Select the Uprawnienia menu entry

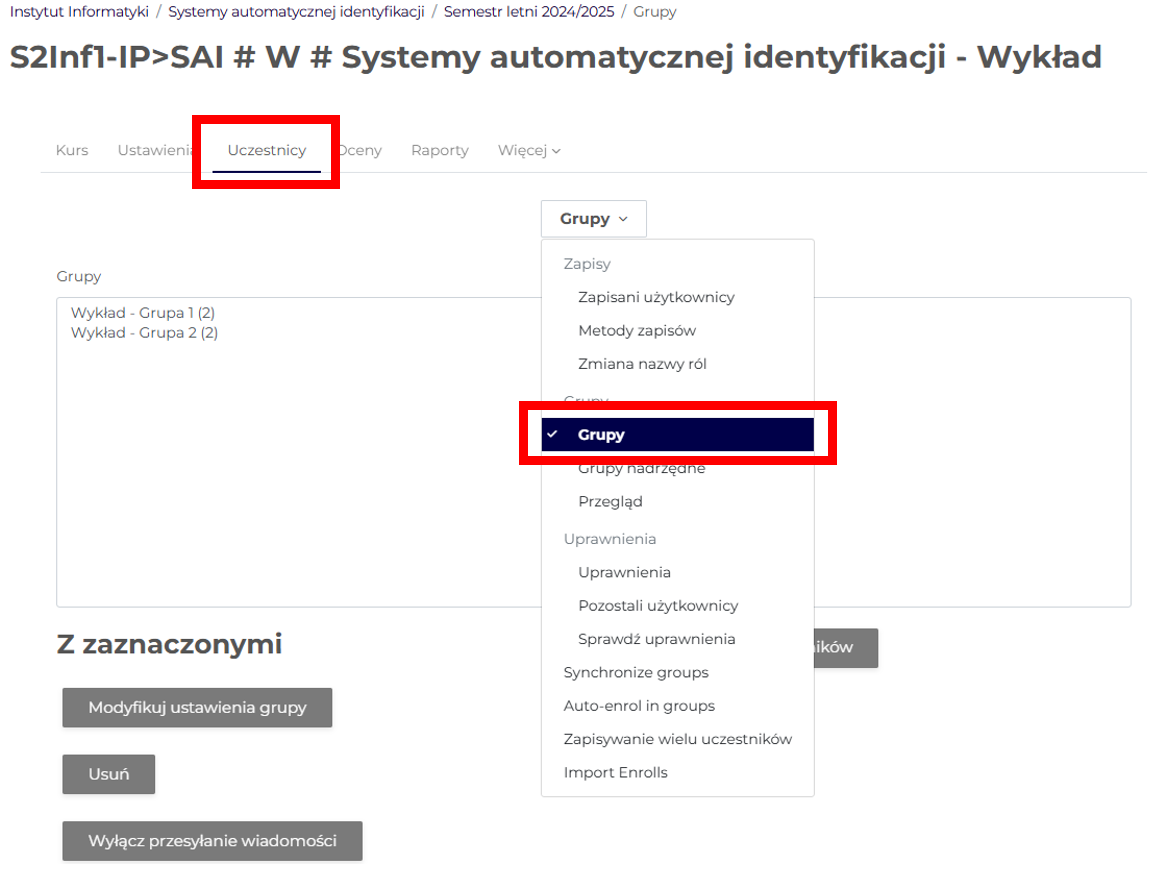tap(624, 572)
